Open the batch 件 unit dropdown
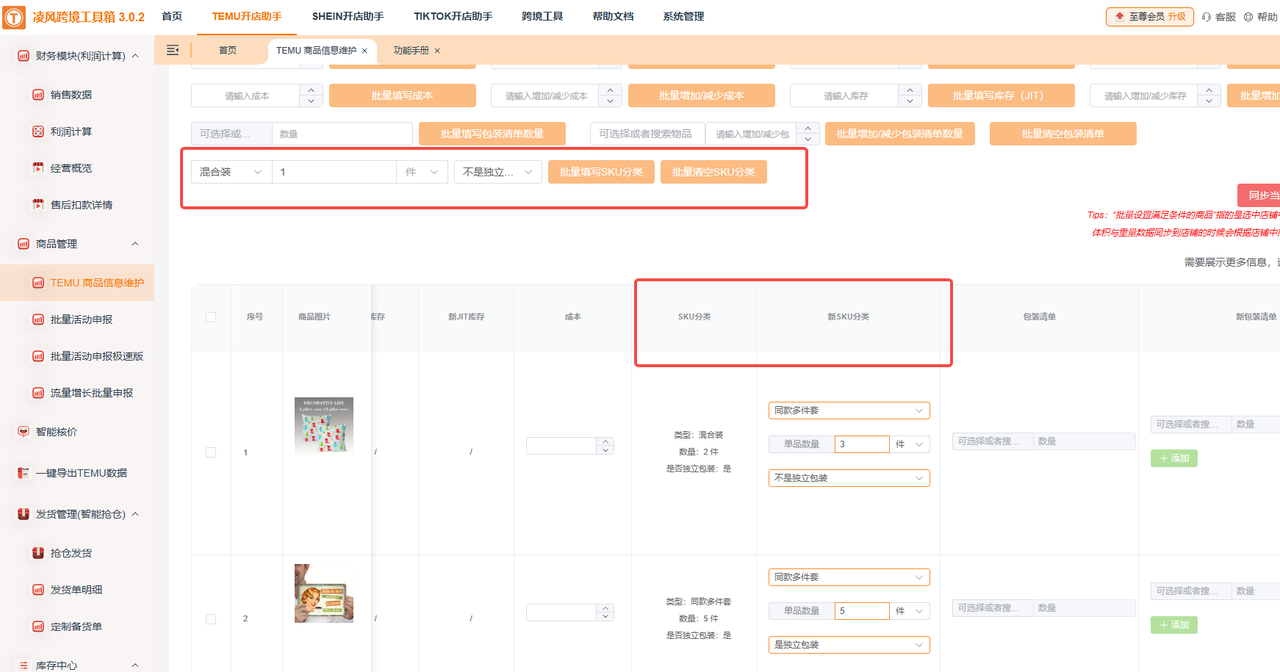Screen dimensions: 1280x672 click(x=422, y=172)
